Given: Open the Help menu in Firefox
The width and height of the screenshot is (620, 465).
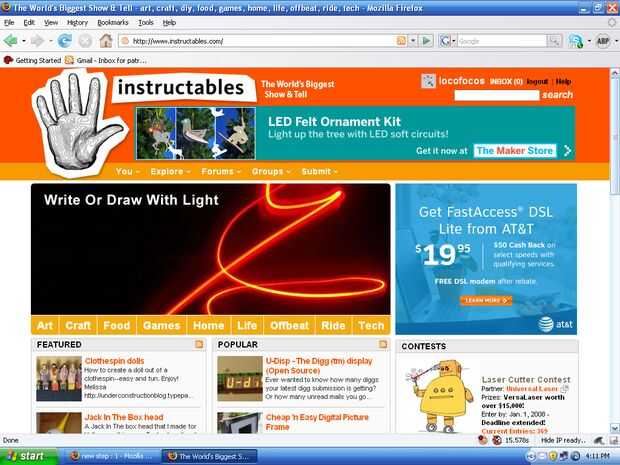Looking at the screenshot, I should click(x=169, y=23).
